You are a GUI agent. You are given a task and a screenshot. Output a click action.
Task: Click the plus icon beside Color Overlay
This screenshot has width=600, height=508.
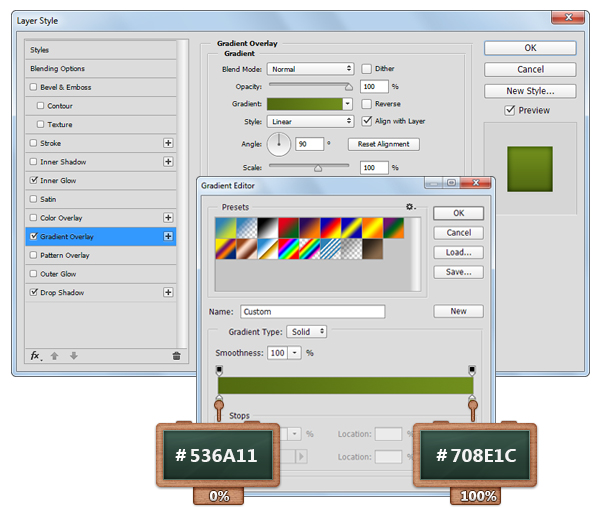(168, 218)
